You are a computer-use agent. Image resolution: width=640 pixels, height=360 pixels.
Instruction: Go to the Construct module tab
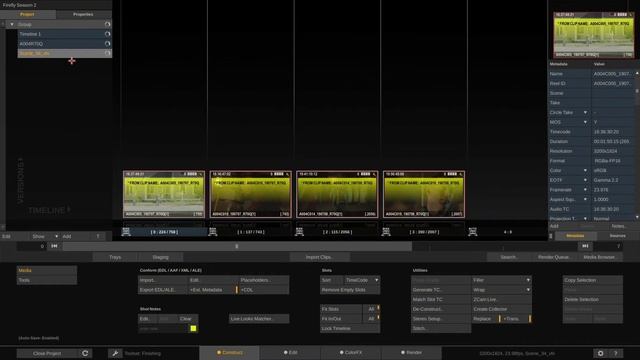pyautogui.click(x=229, y=353)
